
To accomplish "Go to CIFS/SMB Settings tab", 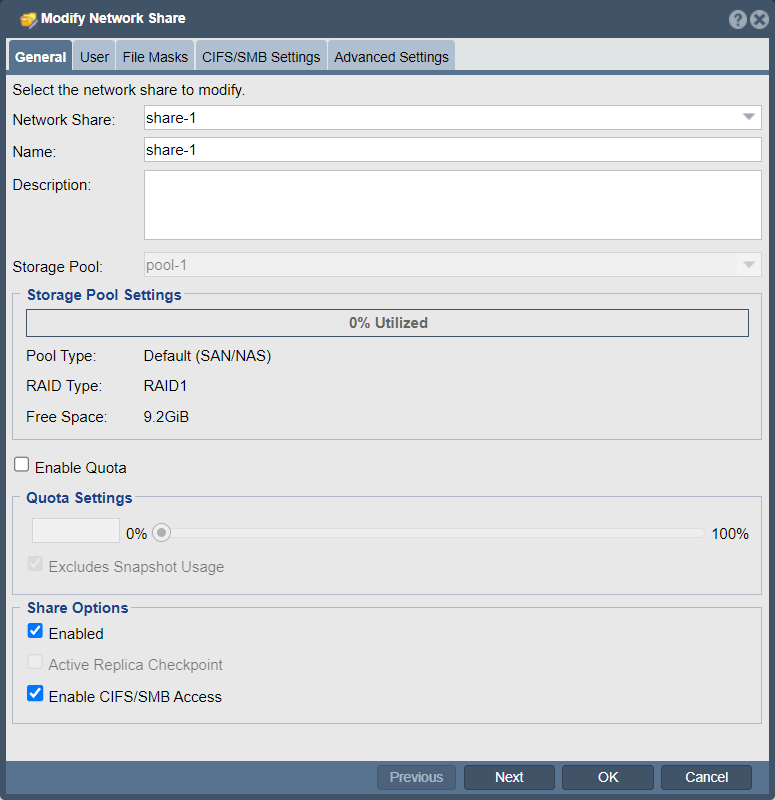I will click(261, 57).
